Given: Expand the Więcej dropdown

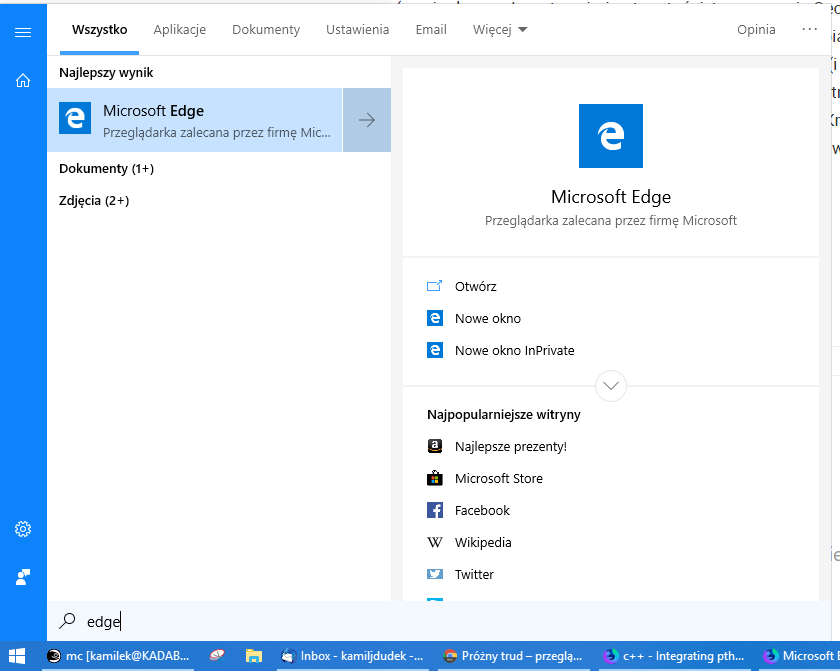Looking at the screenshot, I should (x=500, y=29).
